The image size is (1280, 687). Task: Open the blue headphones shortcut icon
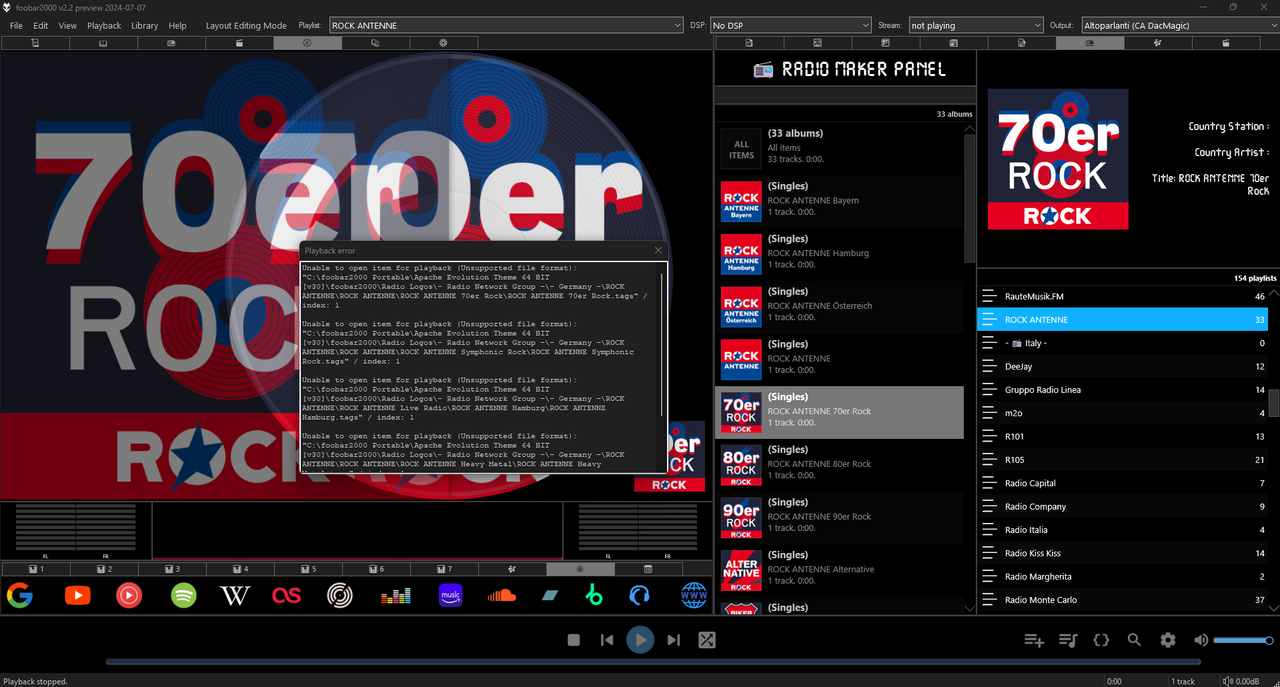tap(640, 596)
